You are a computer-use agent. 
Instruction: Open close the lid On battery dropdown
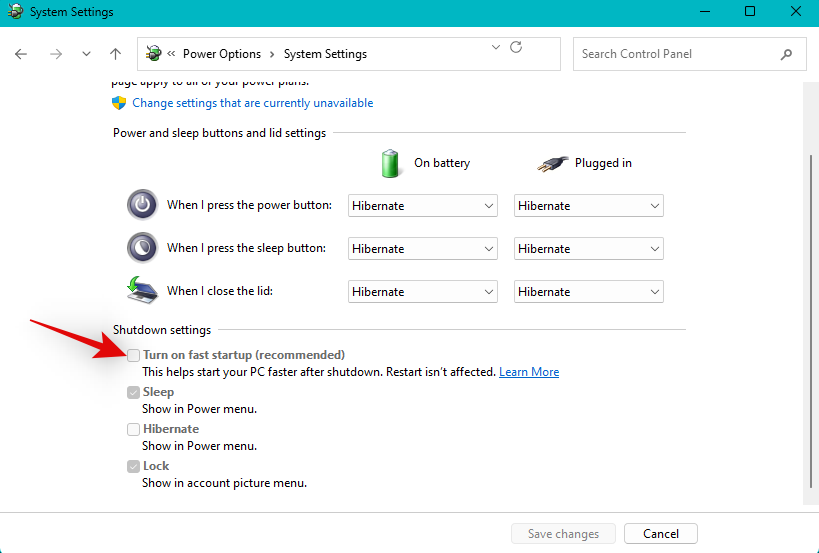(423, 291)
